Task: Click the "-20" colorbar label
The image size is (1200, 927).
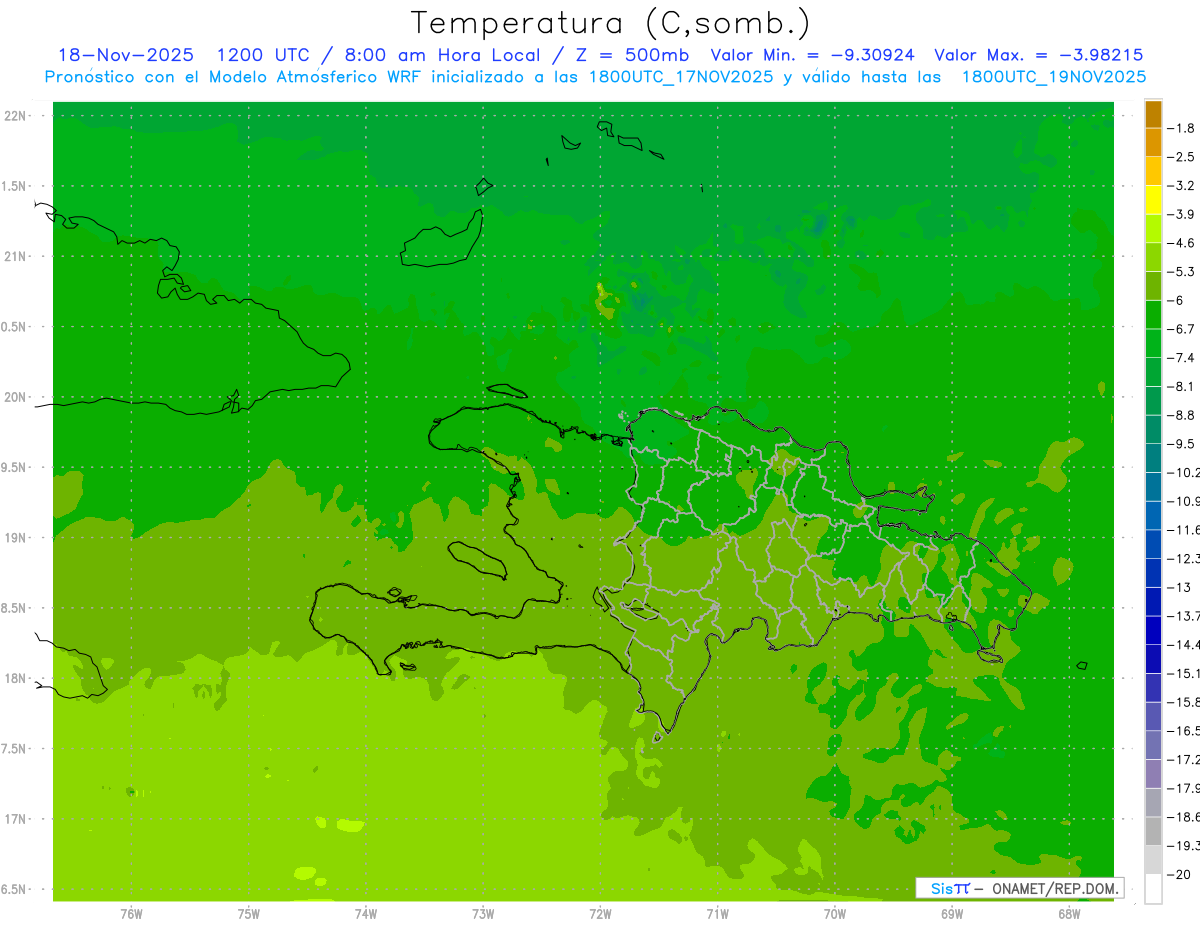Action: tap(1179, 874)
